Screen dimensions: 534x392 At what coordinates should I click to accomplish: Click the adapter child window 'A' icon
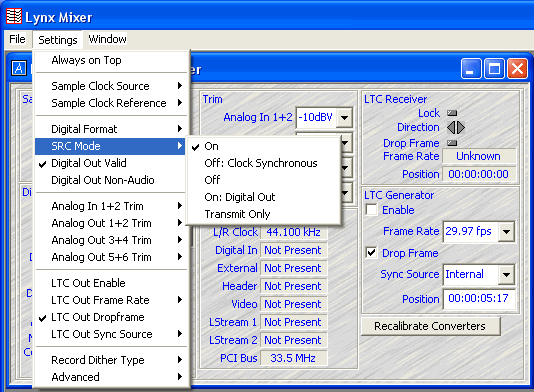(19, 68)
